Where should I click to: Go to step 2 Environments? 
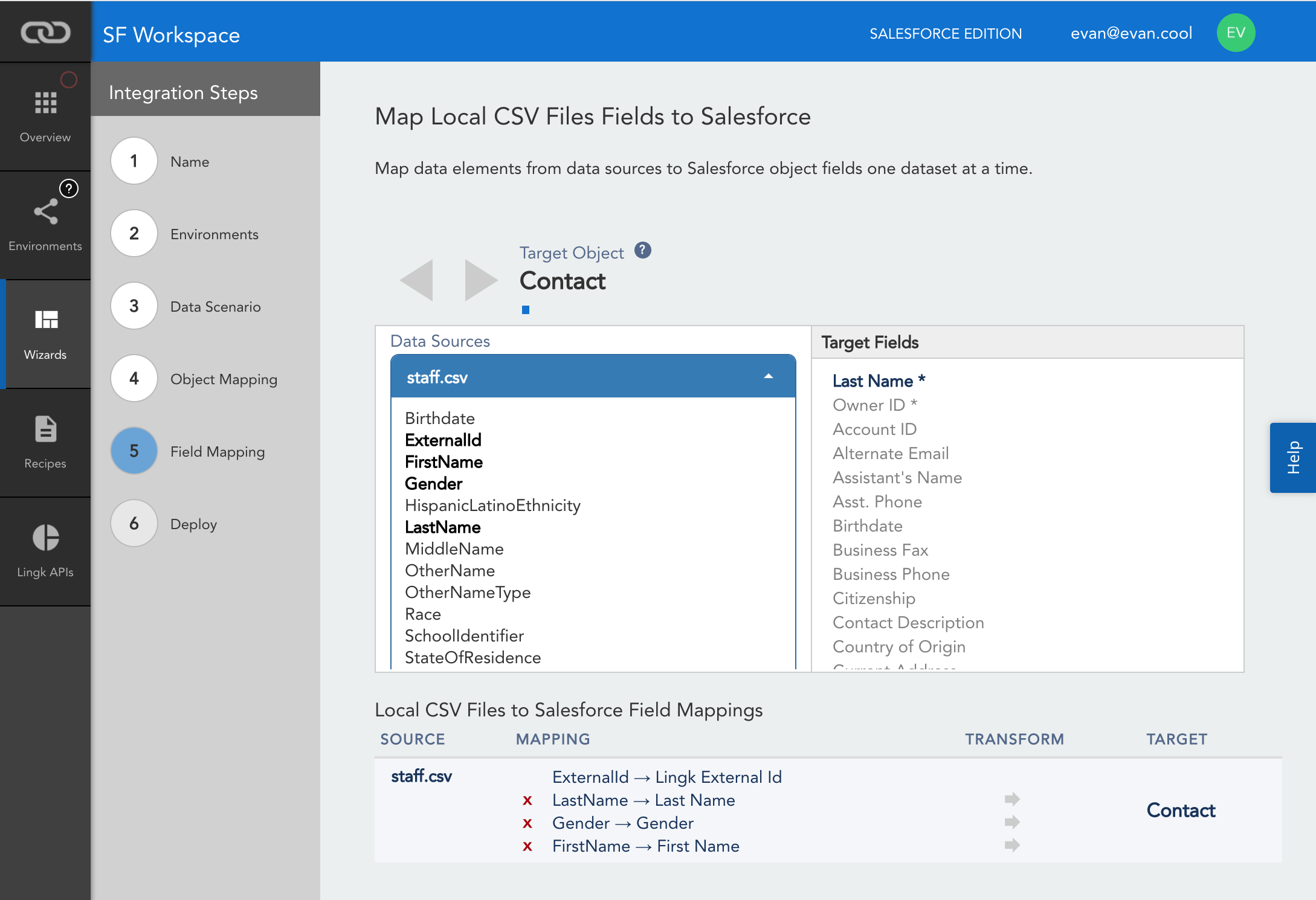pyautogui.click(x=134, y=233)
